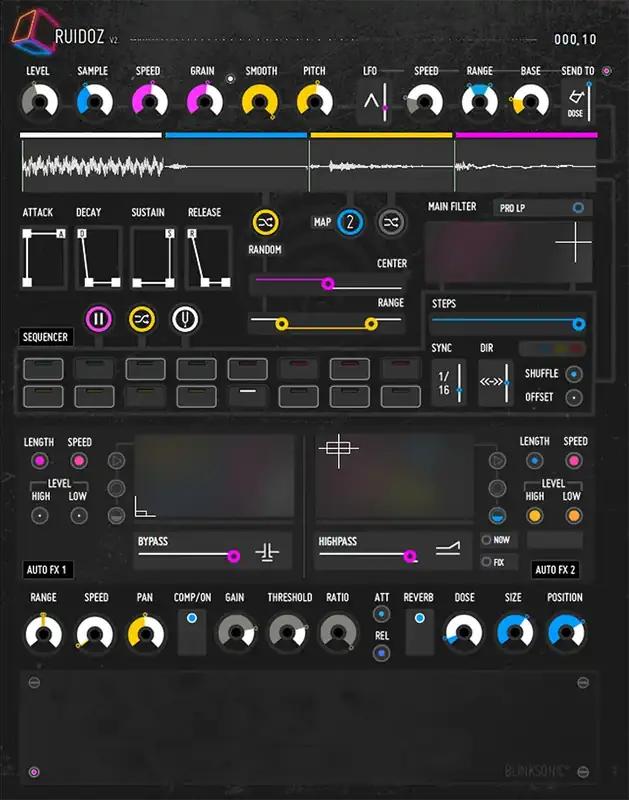
Task: Open the Sync 1/16 rate selector
Action: pyautogui.click(x=449, y=383)
